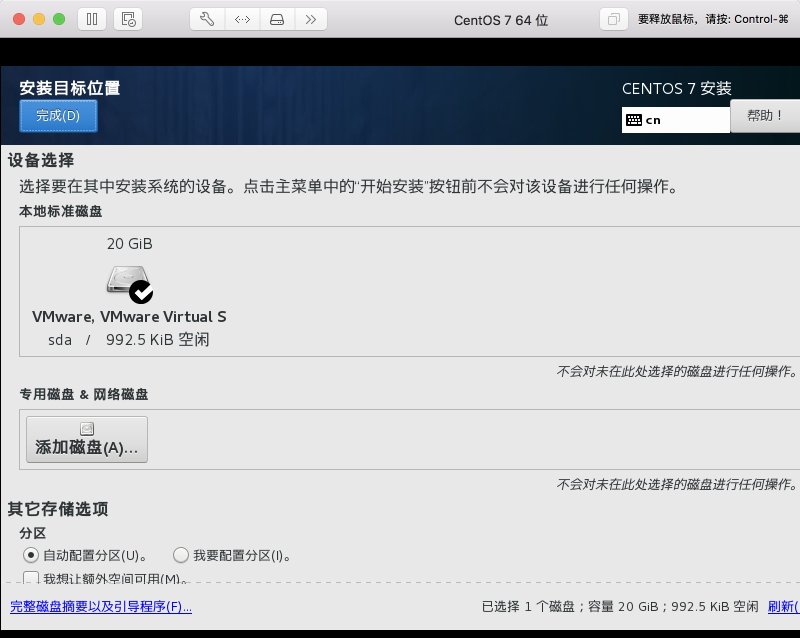
Task: Click the 刷新 refresh link
Action: 784,606
